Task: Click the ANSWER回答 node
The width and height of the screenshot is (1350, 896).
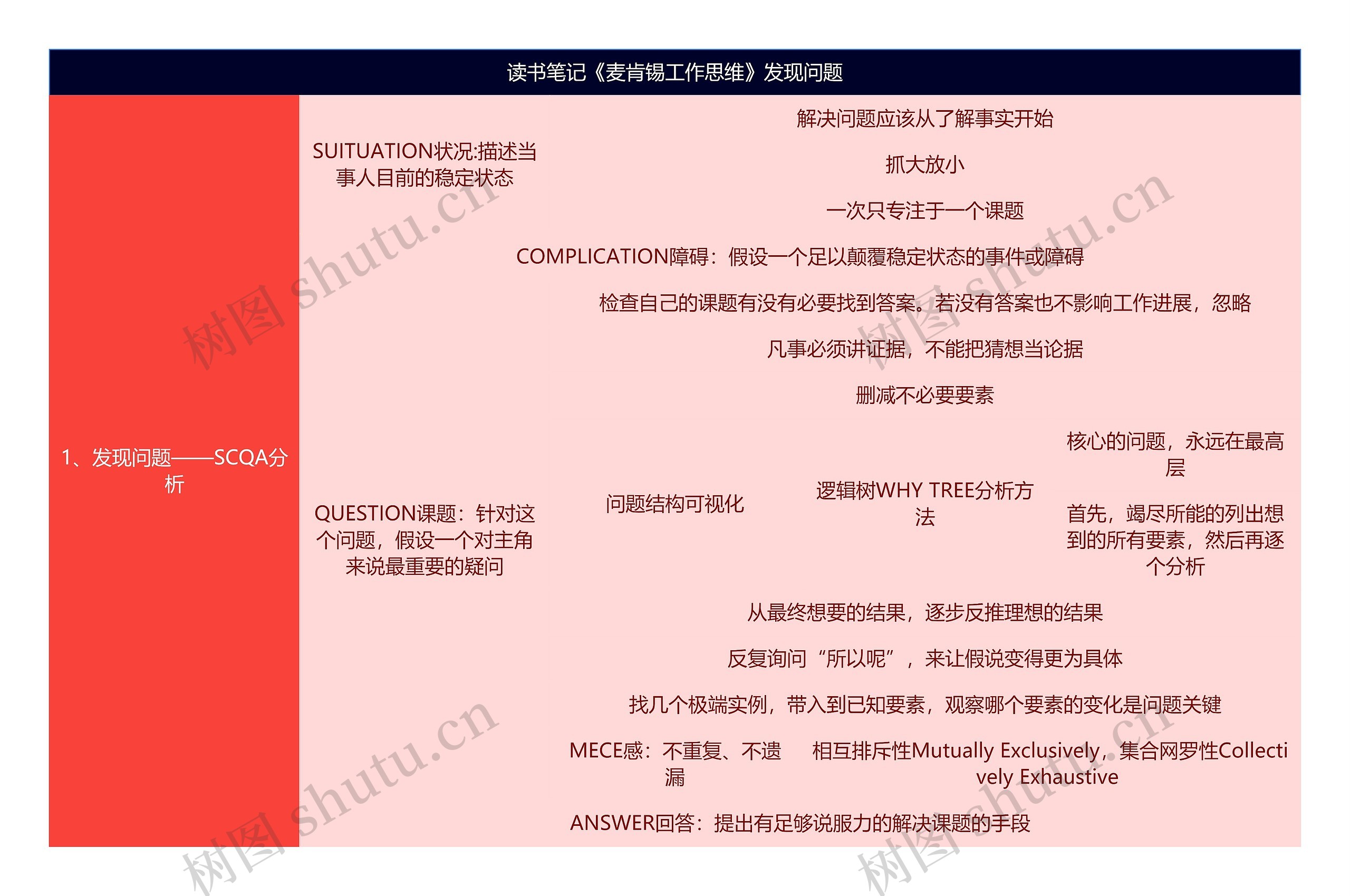Action: coord(800,823)
